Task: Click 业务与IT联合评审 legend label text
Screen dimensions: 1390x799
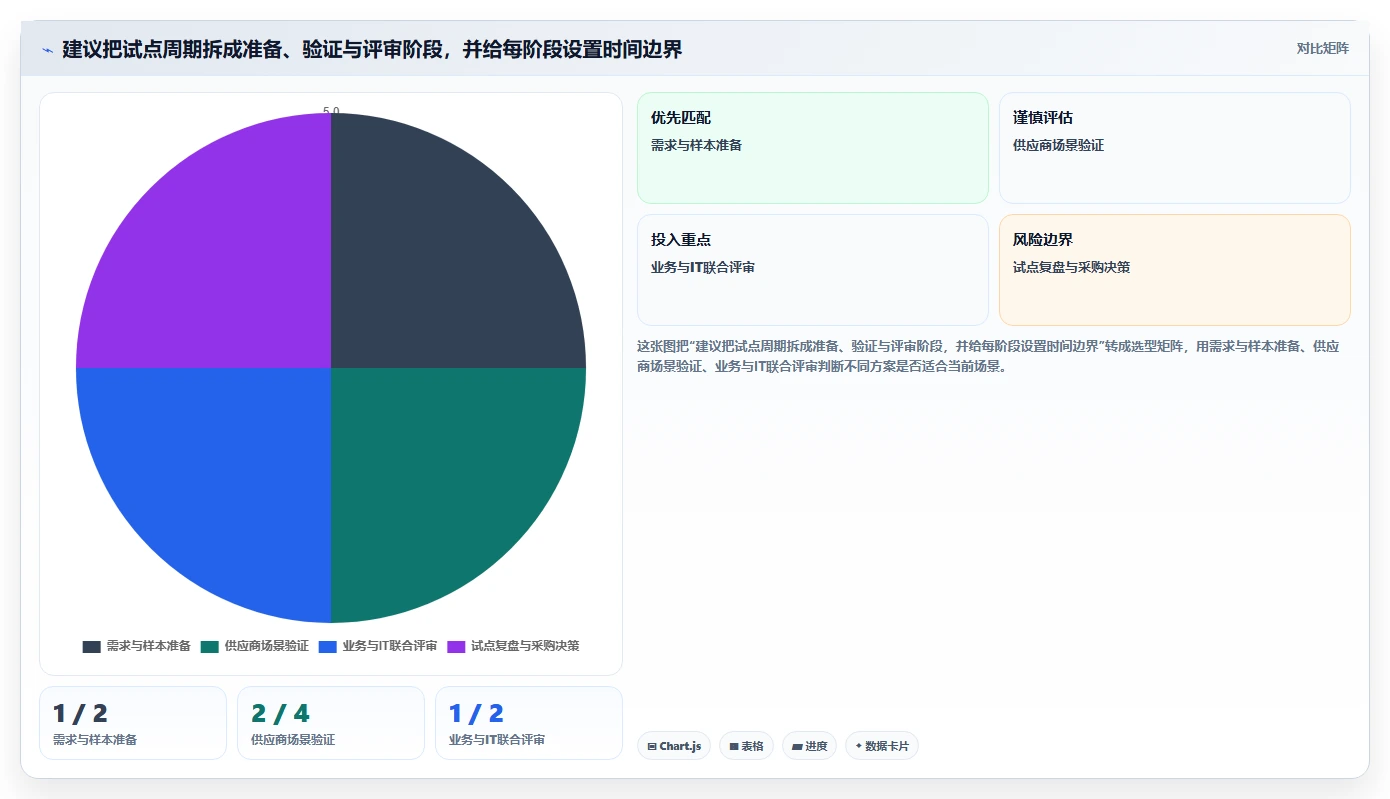Action: tap(390, 646)
